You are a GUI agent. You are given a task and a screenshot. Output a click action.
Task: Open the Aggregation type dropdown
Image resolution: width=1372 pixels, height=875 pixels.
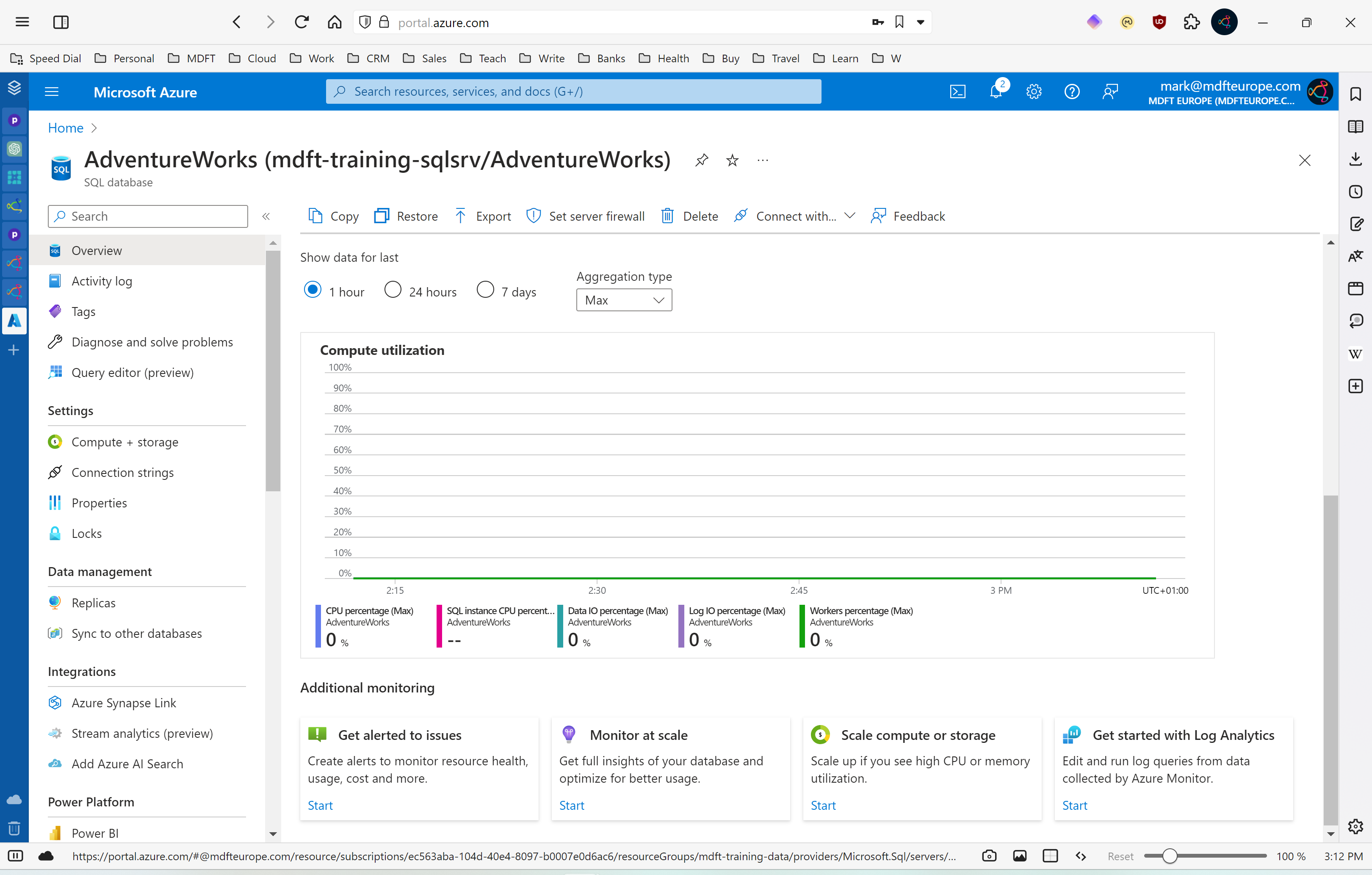pos(624,300)
